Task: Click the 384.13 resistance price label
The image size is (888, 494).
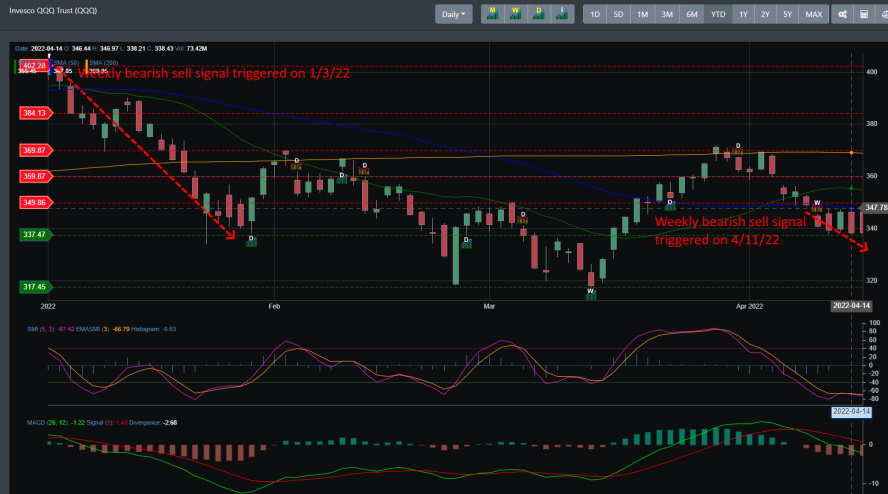Action: pyautogui.click(x=35, y=113)
